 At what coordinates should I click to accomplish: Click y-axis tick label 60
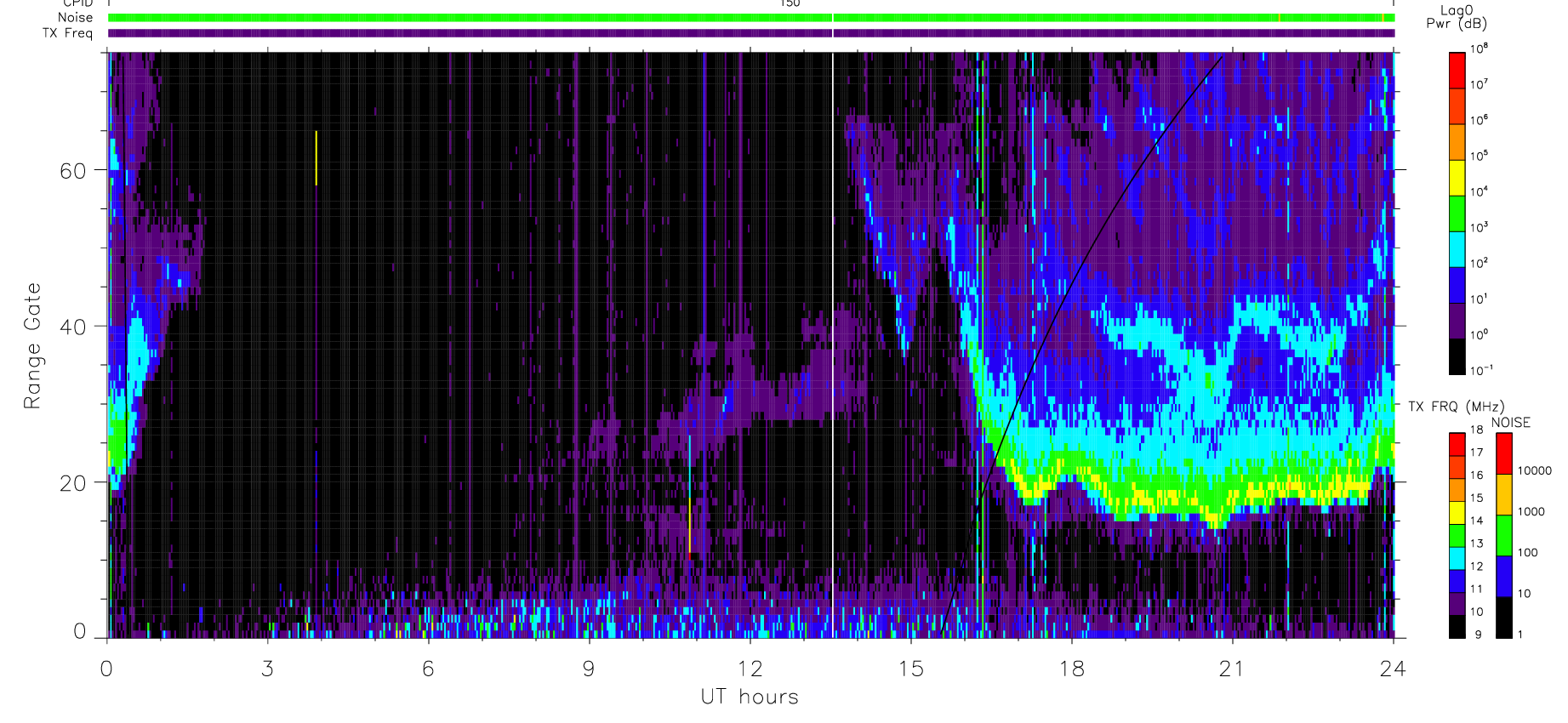72,170
